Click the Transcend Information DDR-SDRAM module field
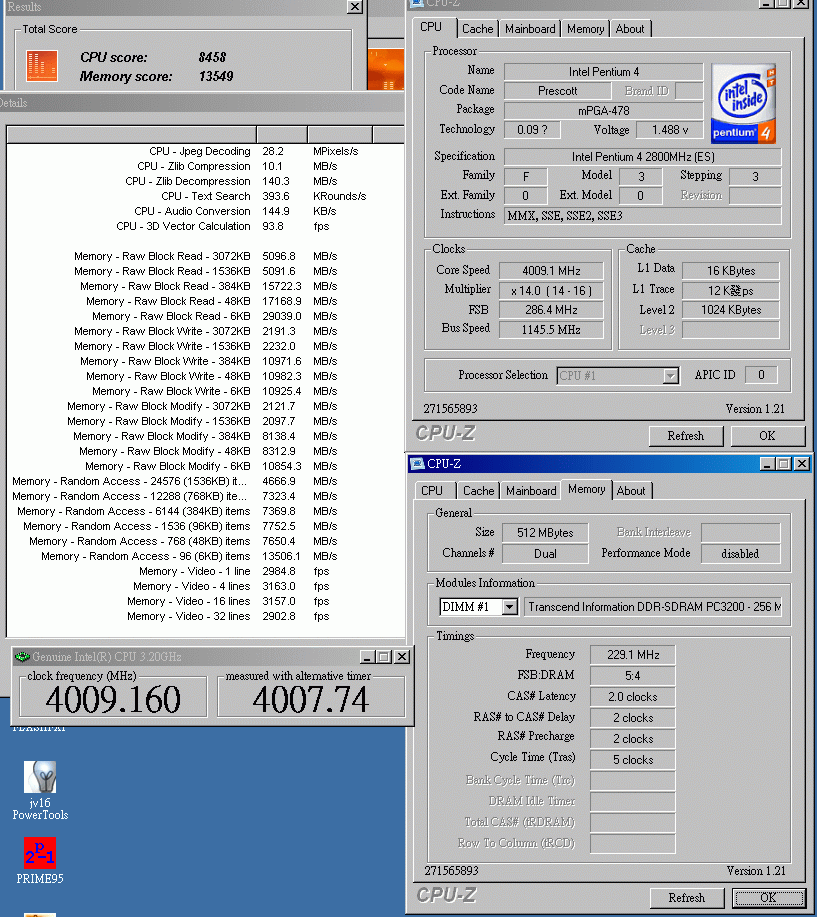The width and height of the screenshot is (817, 917). [653, 607]
